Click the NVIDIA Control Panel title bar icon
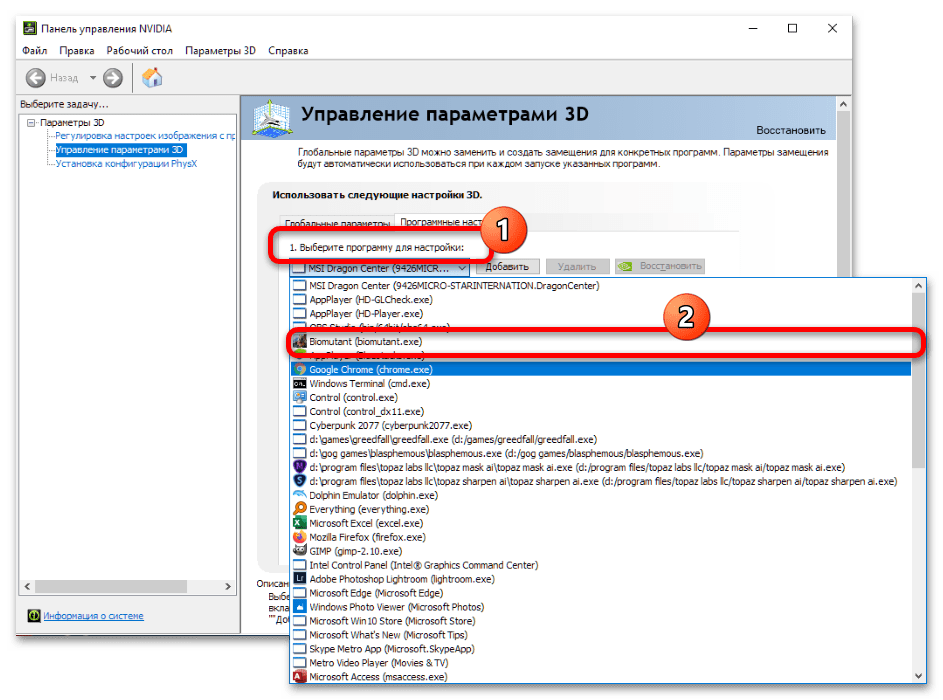This screenshot has width=943, height=700. (29, 28)
